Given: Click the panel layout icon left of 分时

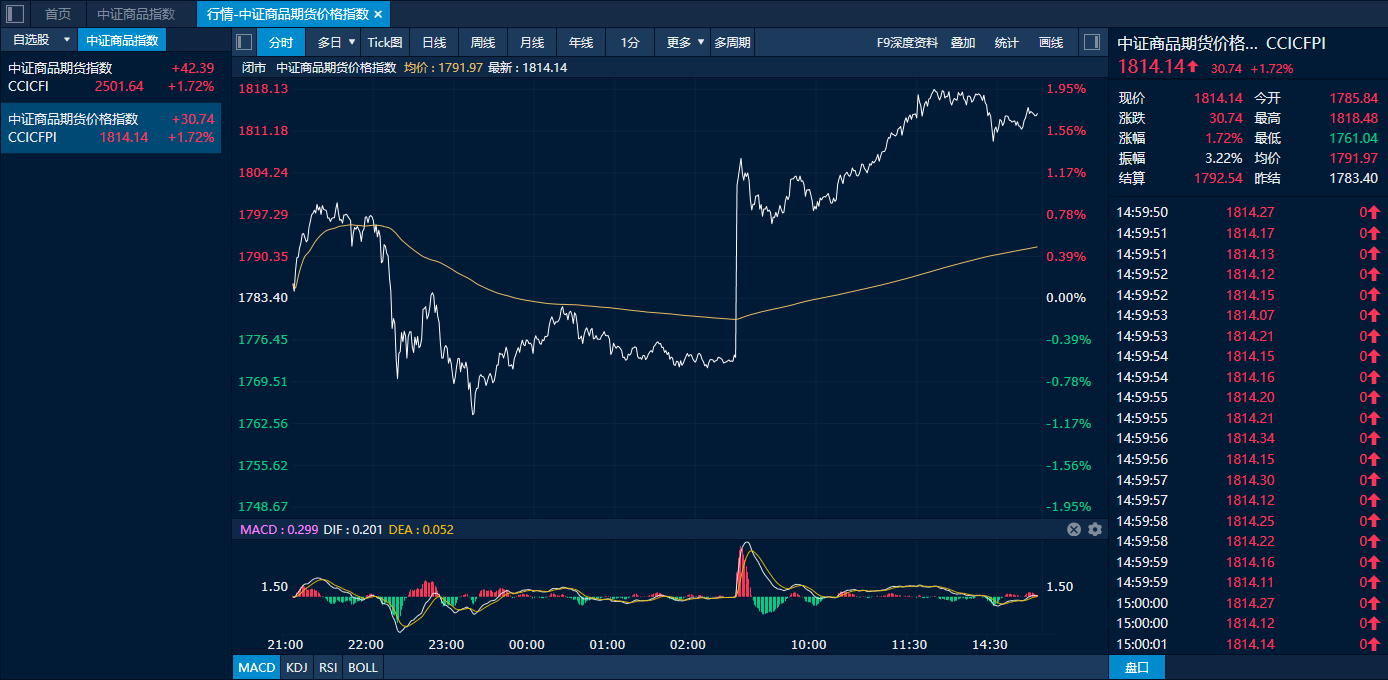Looking at the screenshot, I should [x=242, y=42].
